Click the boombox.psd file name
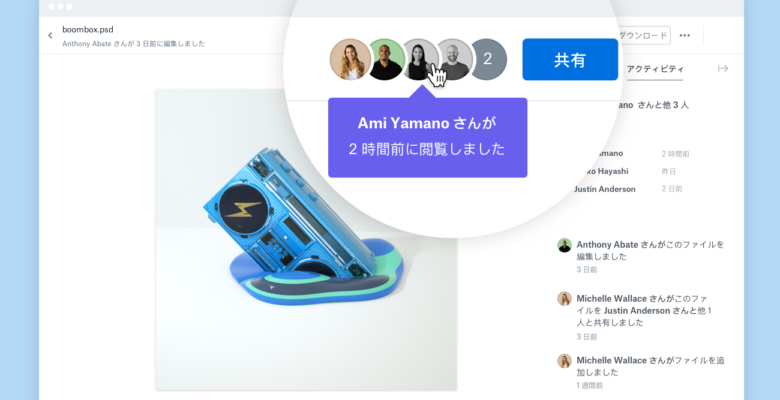The image size is (780, 400). click(x=88, y=29)
